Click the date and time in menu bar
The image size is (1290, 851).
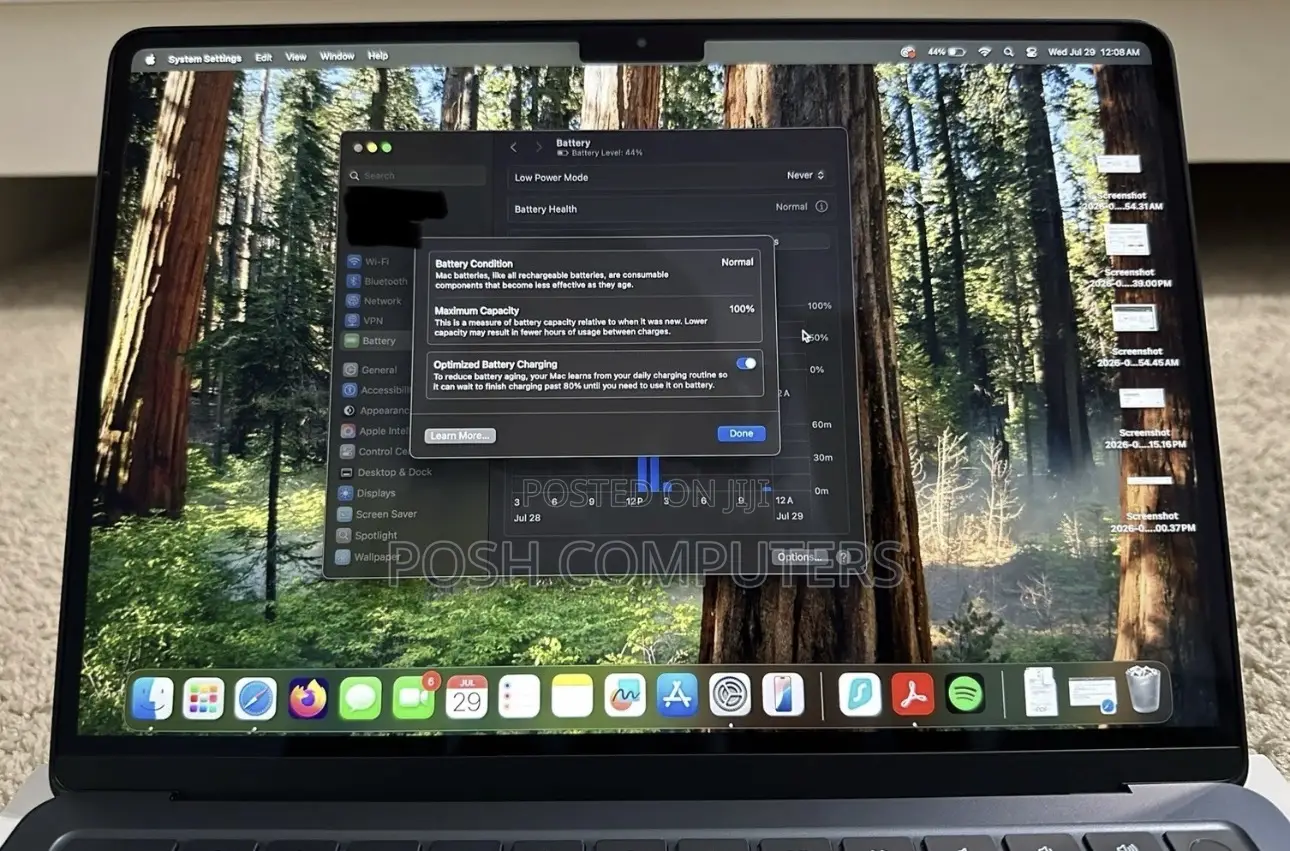click(1094, 52)
